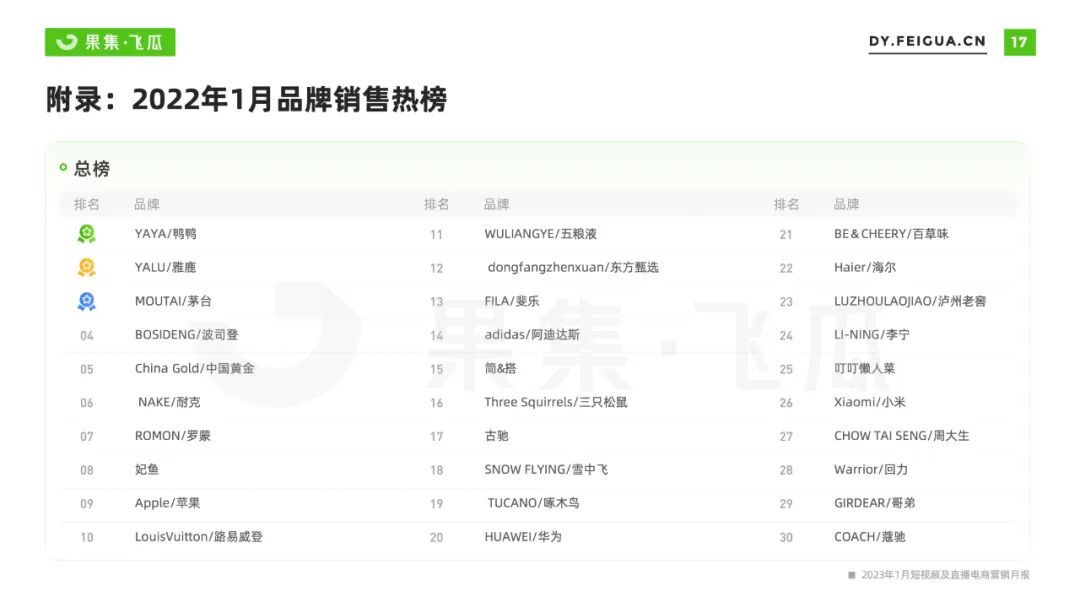Image resolution: width=1080 pixels, height=608 pixels.
Task: Select the China Gold/中国黄金 entry
Action: click(194, 368)
